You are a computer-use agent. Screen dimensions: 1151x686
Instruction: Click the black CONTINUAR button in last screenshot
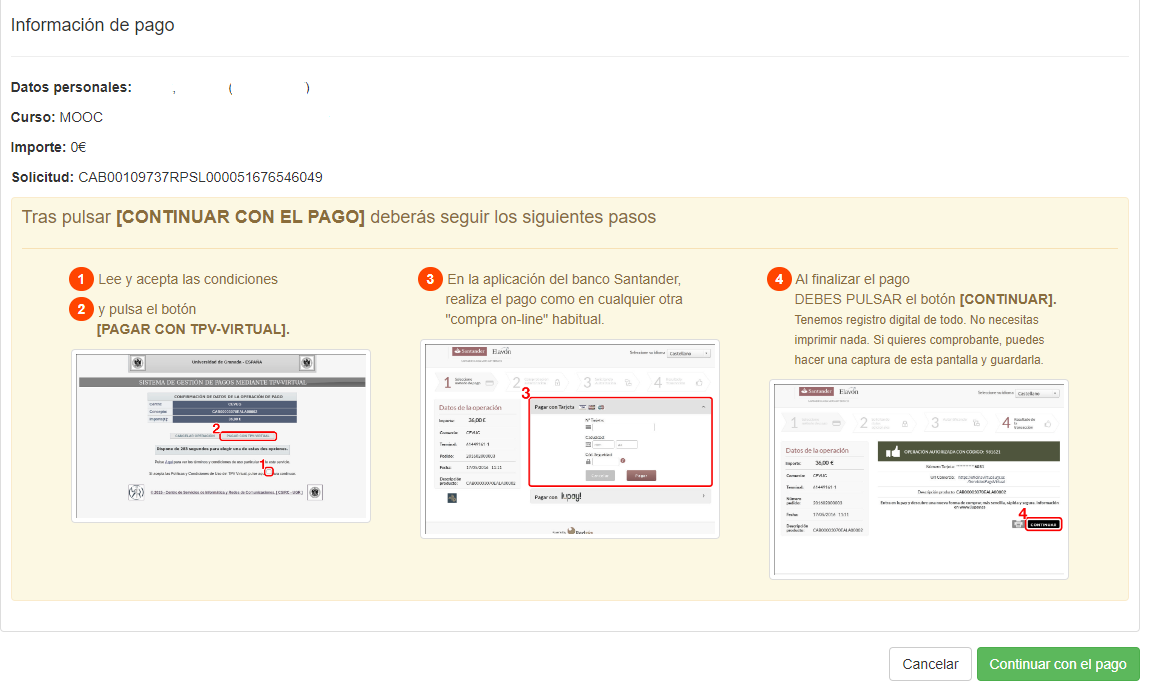1043,524
